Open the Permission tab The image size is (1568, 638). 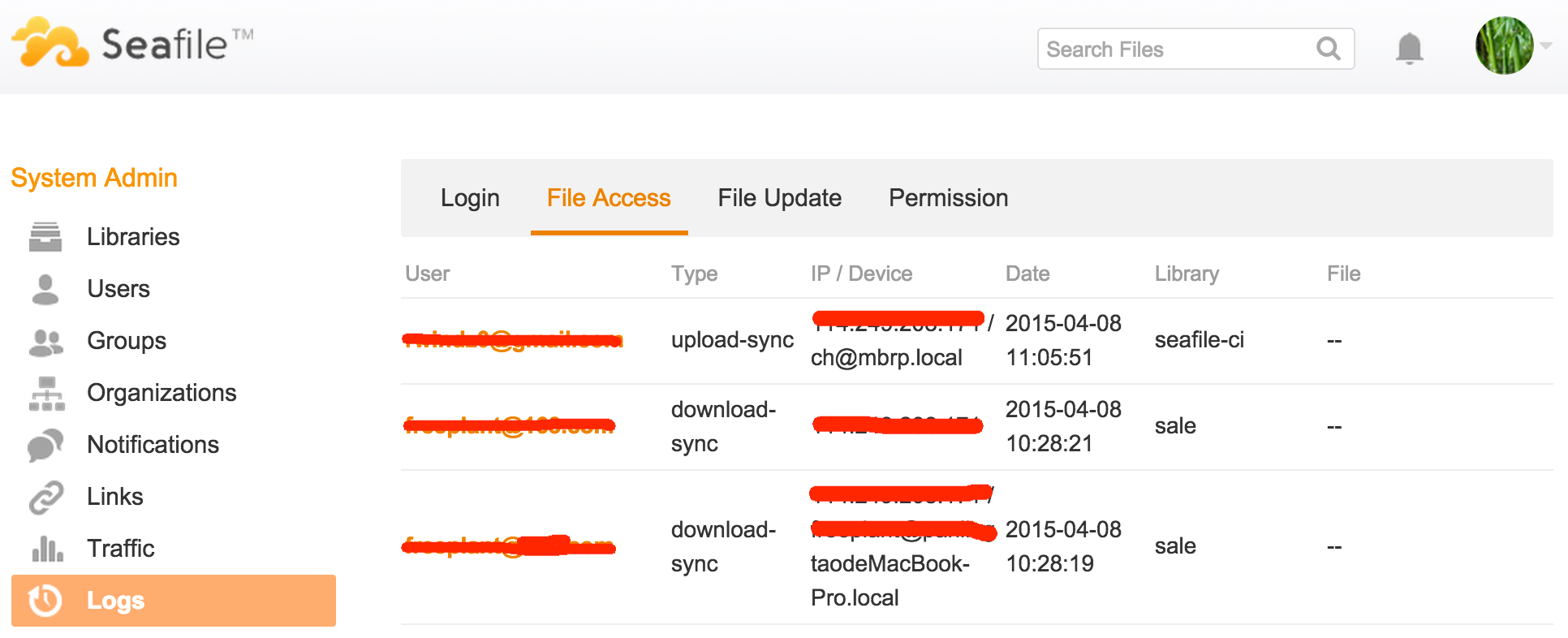tap(948, 198)
